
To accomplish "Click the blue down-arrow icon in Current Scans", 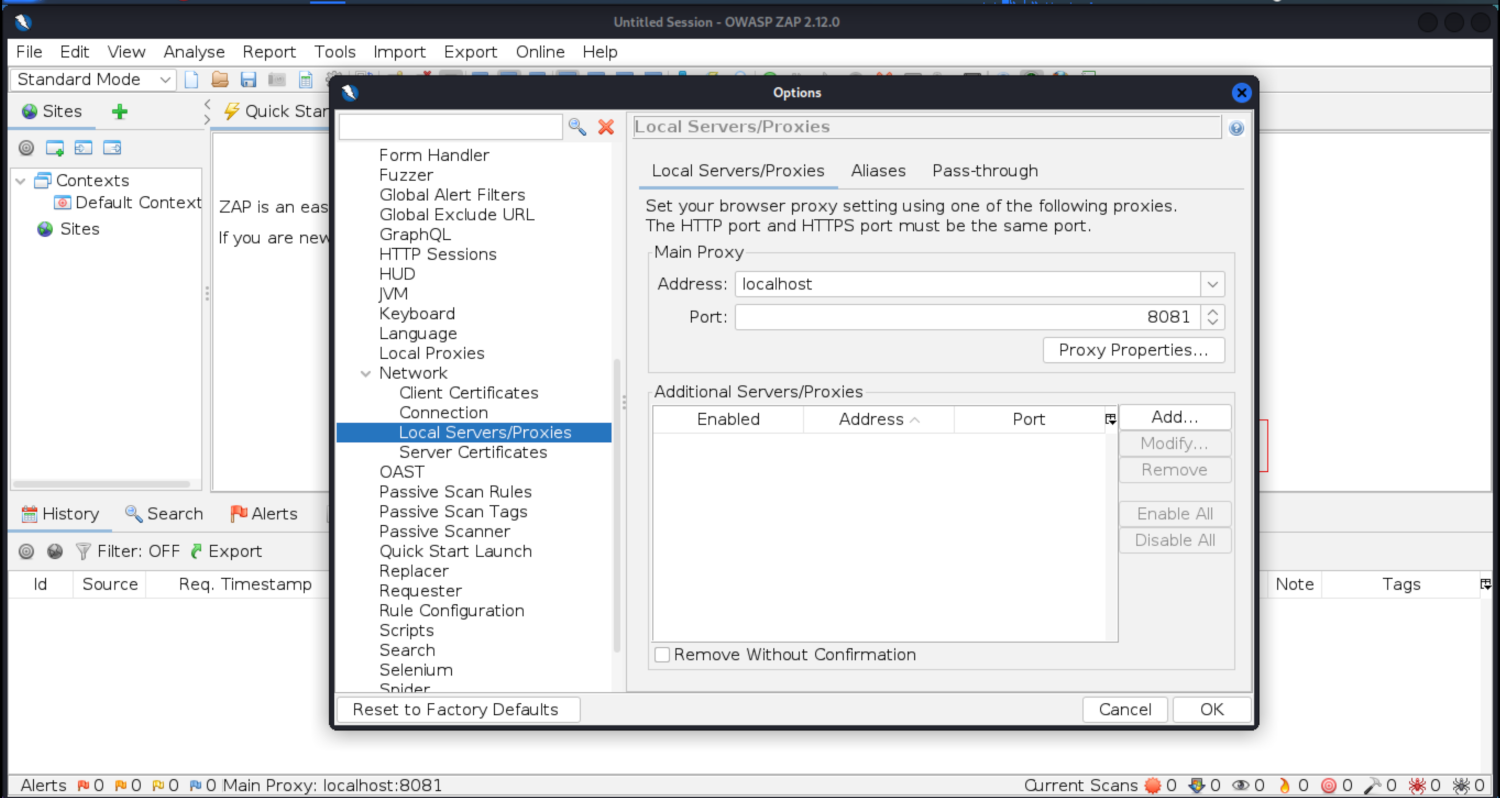I will click(1196, 786).
